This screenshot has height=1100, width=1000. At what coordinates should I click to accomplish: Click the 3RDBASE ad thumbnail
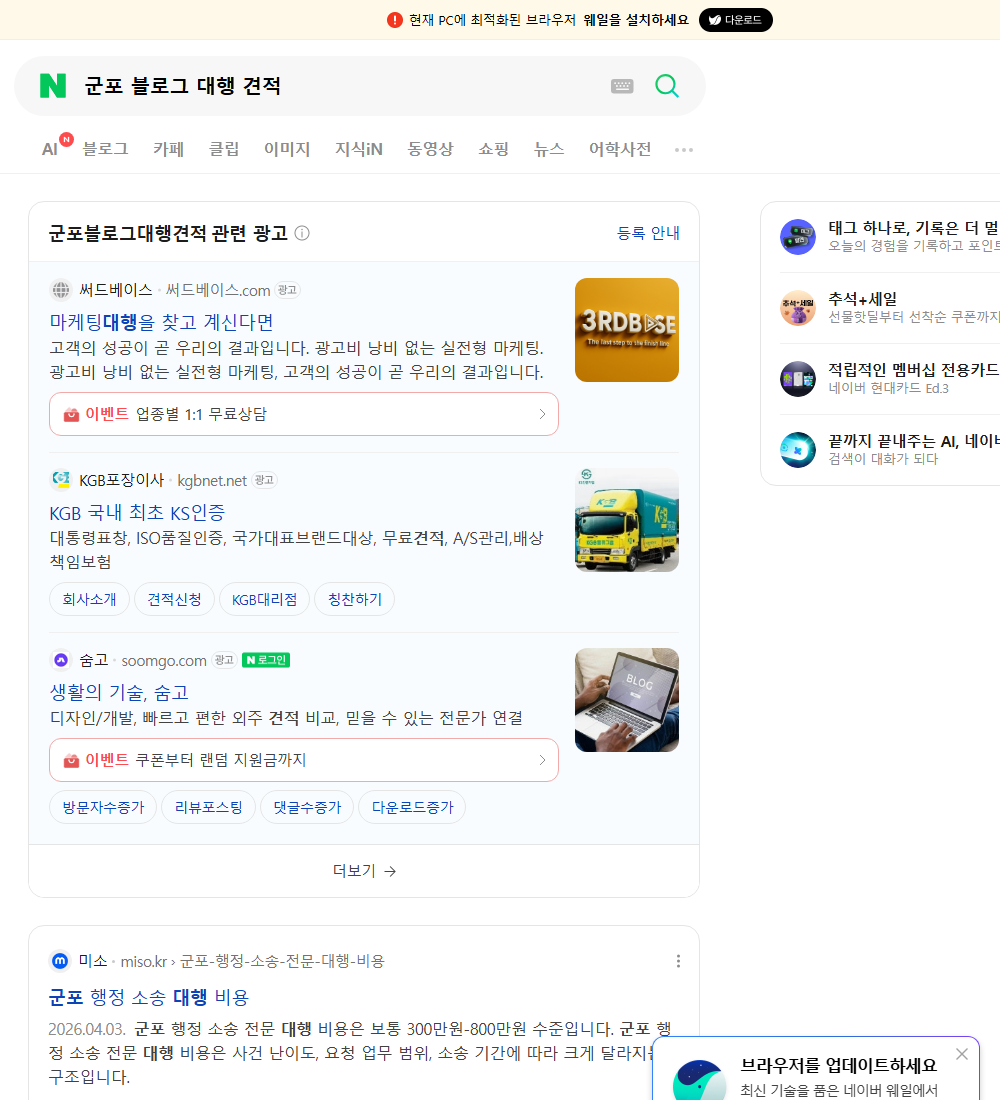click(627, 330)
